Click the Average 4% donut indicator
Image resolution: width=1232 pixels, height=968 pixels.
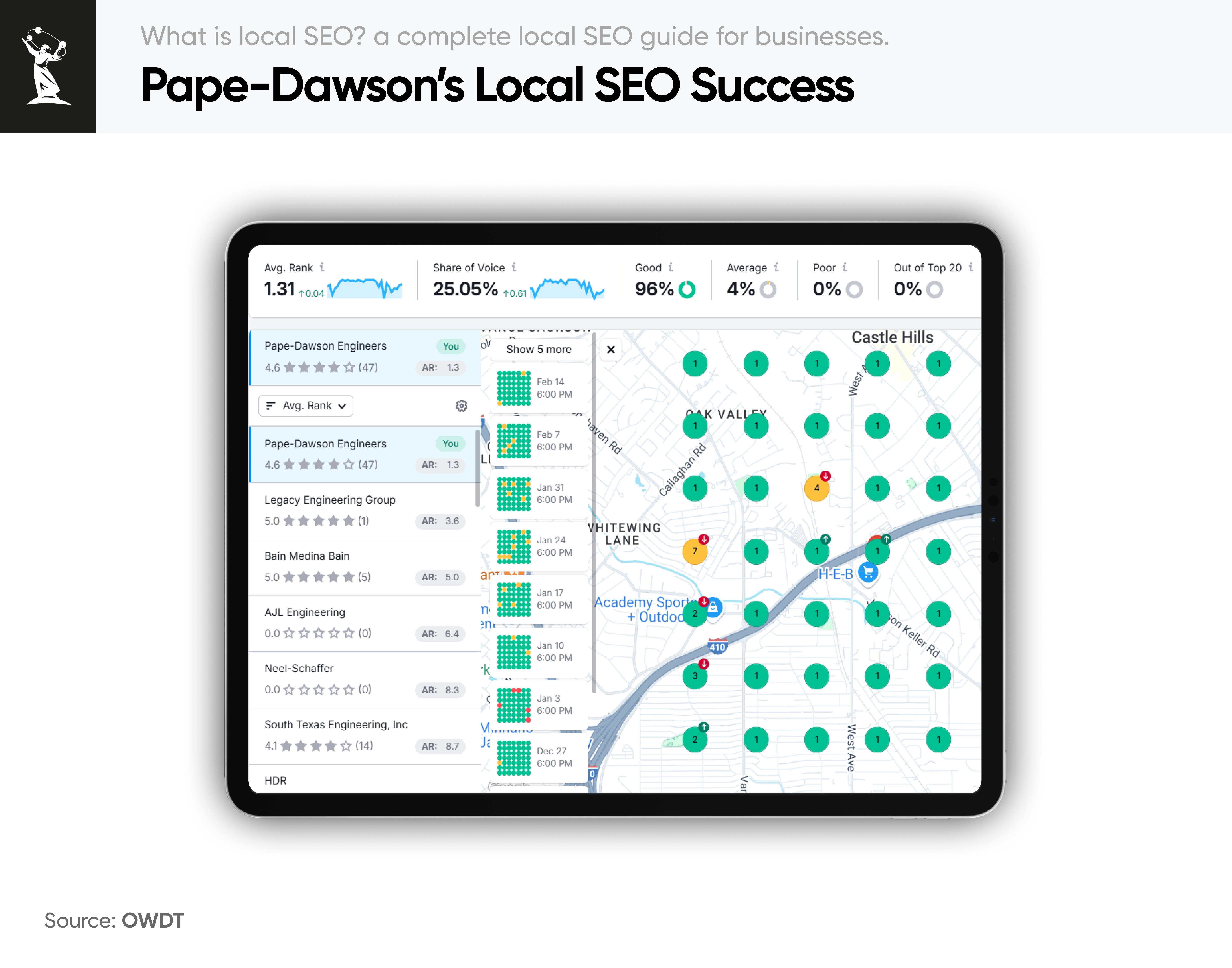point(768,289)
